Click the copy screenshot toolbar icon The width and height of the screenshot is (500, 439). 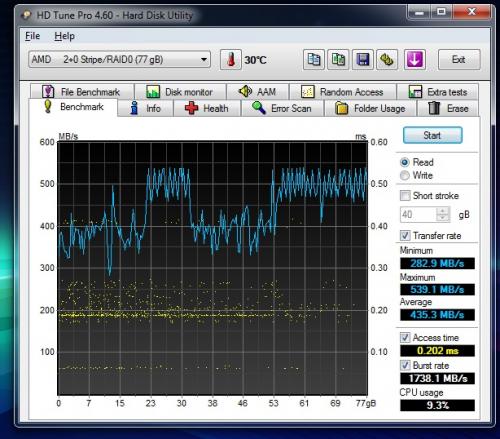338,60
